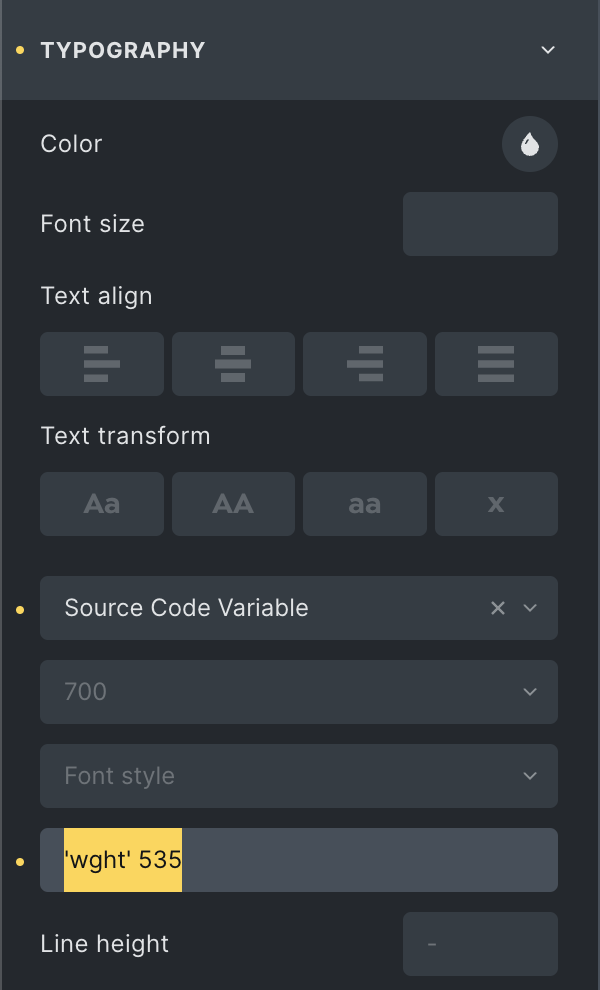Open the typography color picker
600x990 pixels.
click(x=529, y=145)
